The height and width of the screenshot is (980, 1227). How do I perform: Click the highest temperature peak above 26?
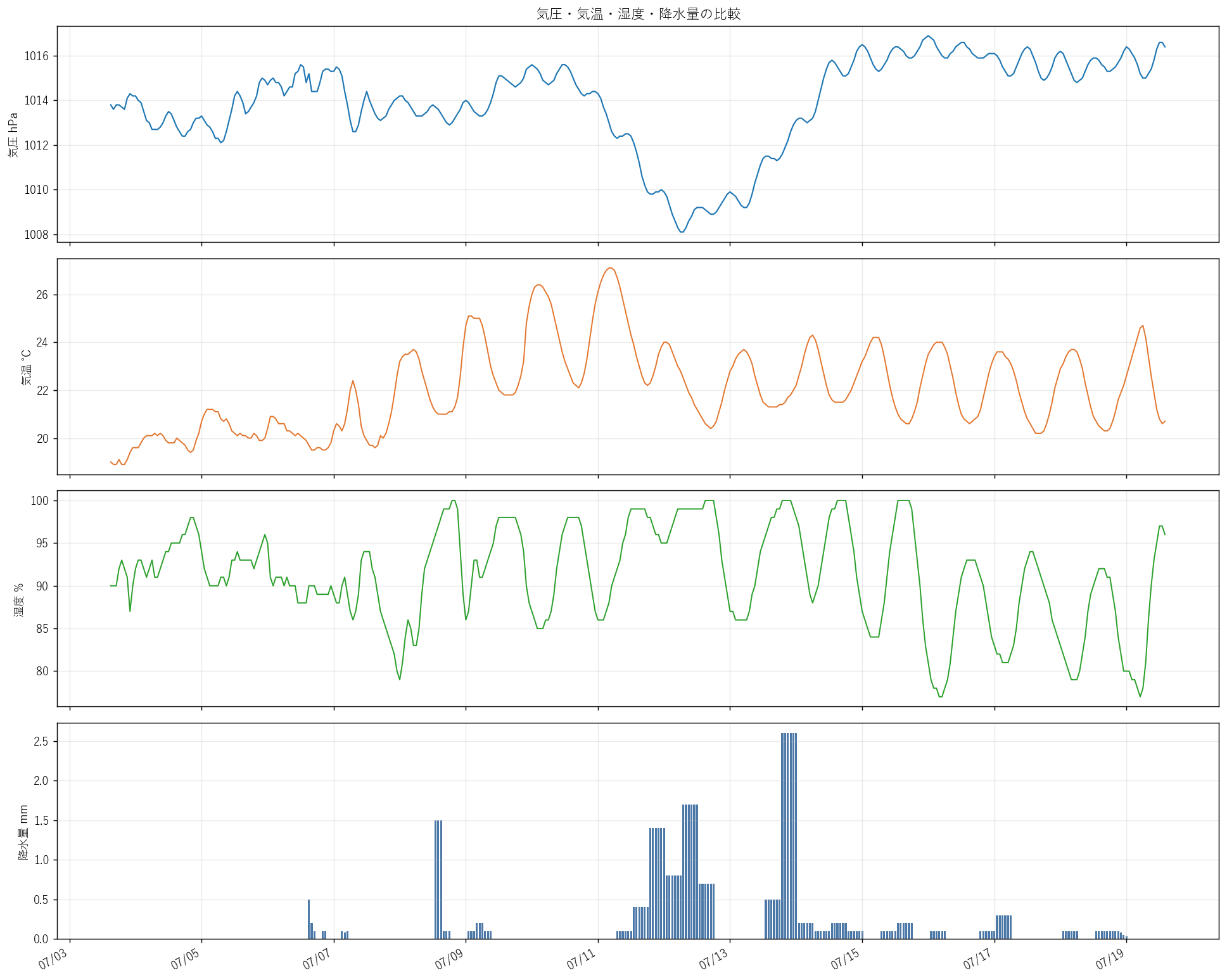click(x=610, y=268)
